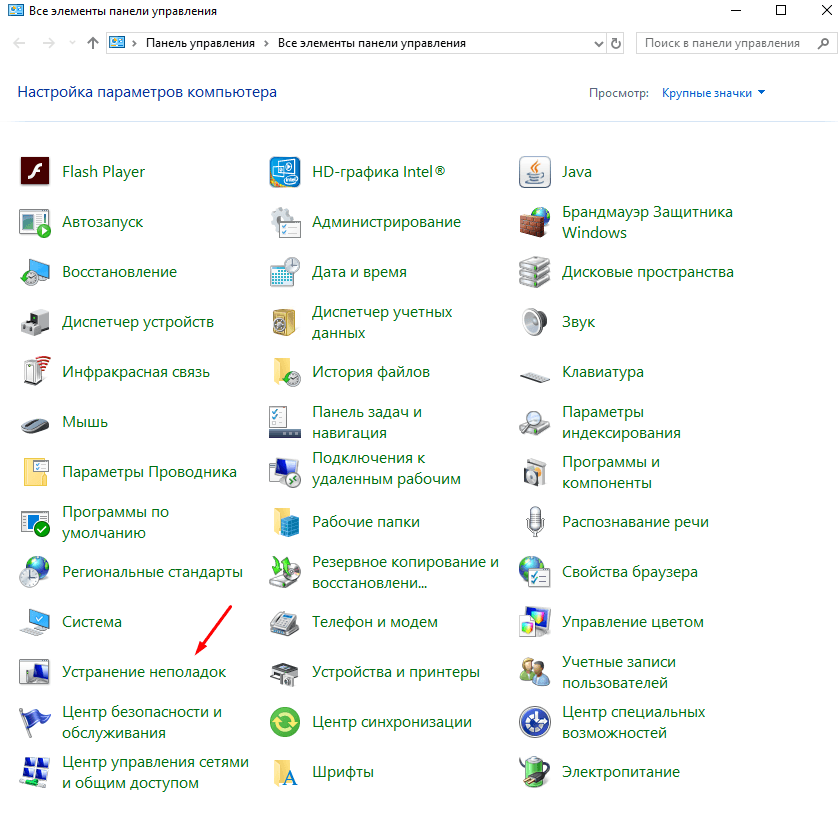
Task: Expand chevron after Панель управления breadcrumb
Action: tap(266, 43)
